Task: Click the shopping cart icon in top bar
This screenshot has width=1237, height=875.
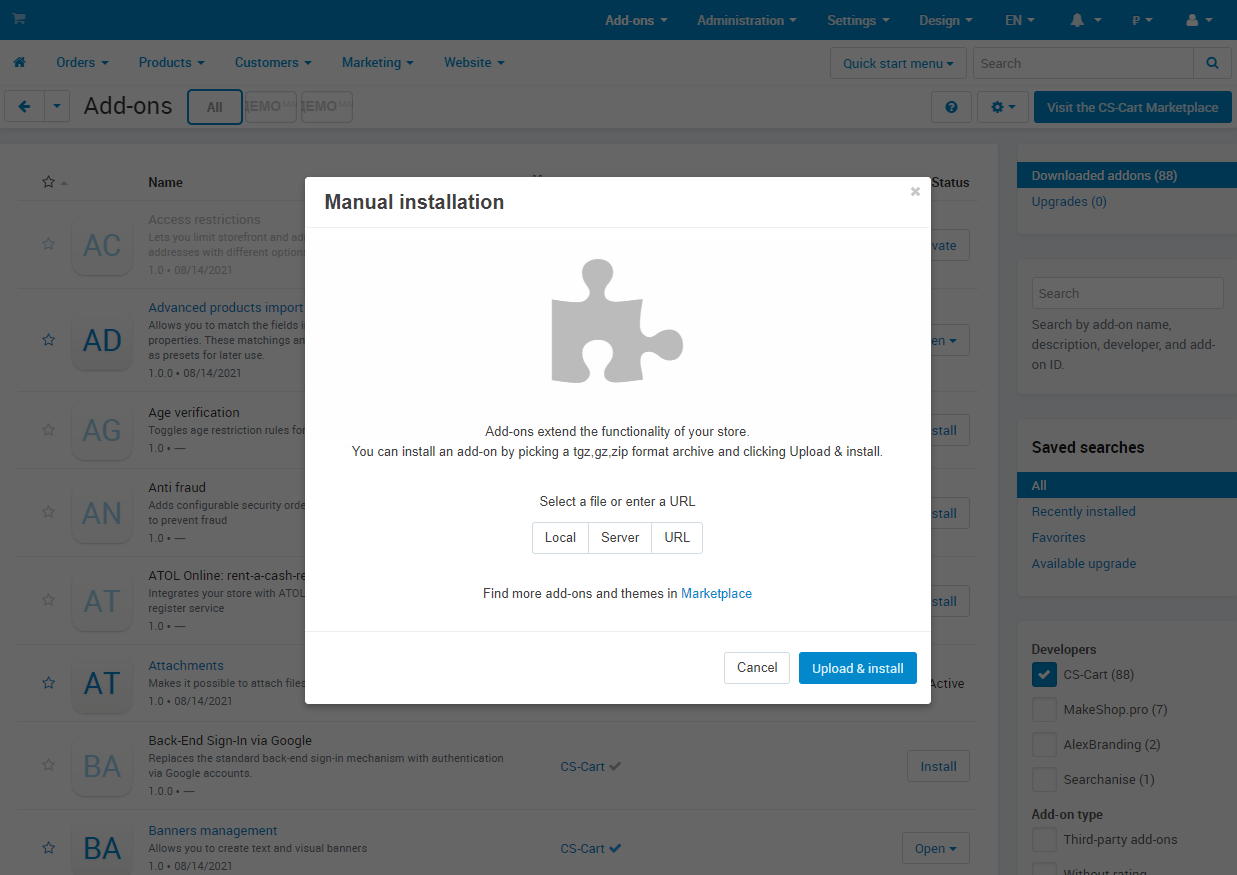Action: pos(19,20)
